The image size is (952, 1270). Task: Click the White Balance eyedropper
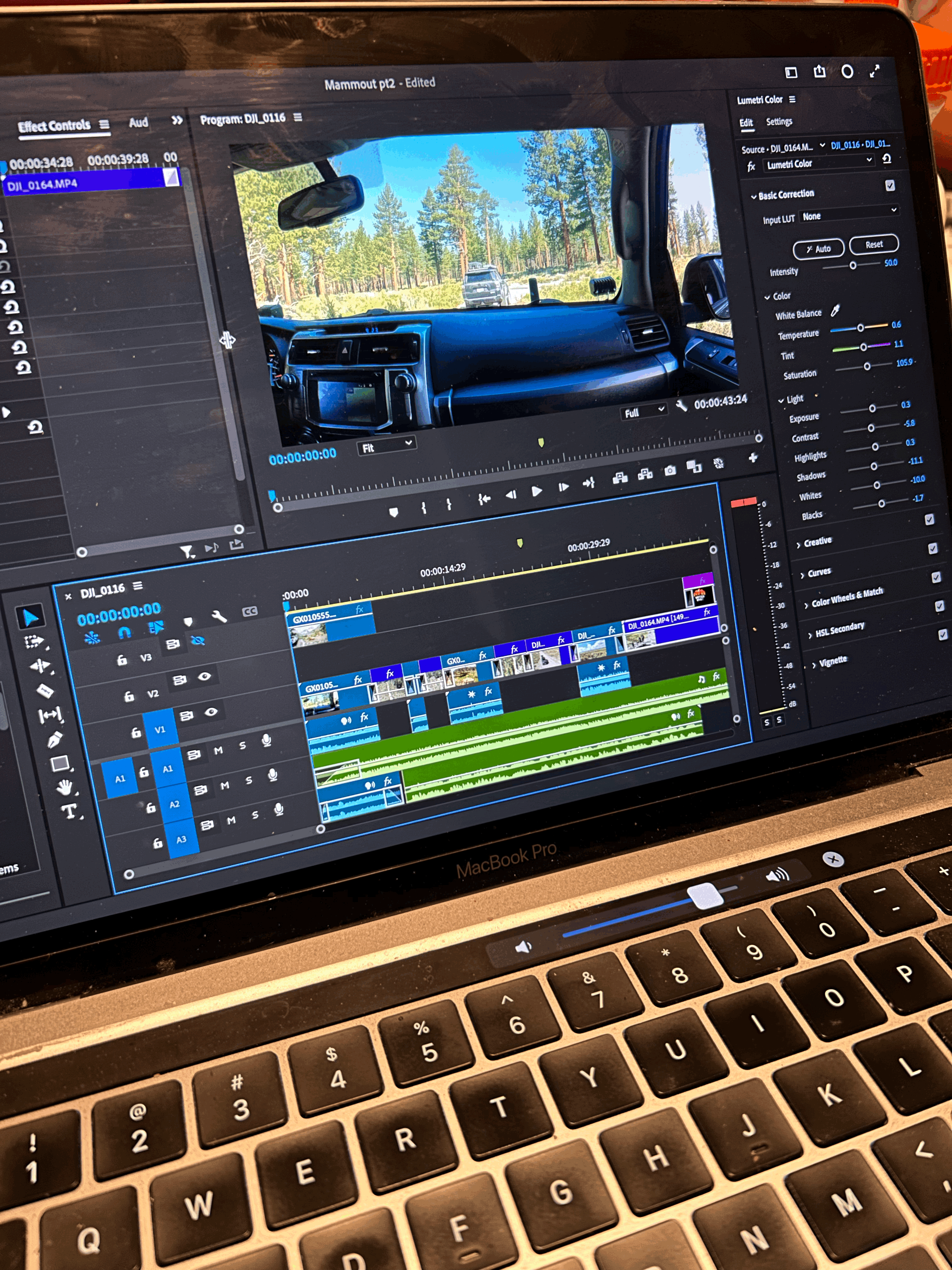click(x=836, y=311)
